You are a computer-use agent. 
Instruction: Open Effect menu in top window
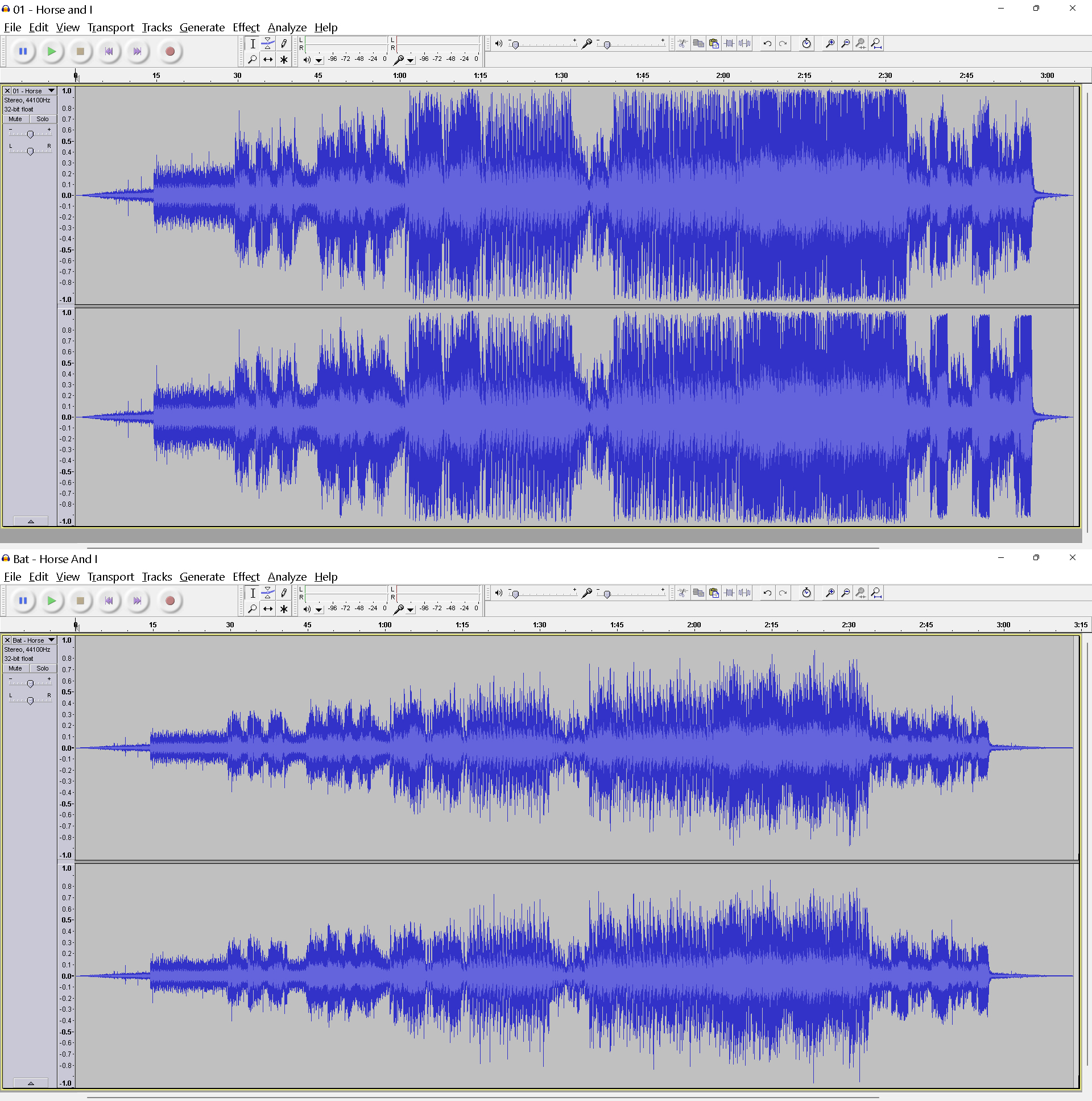(x=246, y=27)
